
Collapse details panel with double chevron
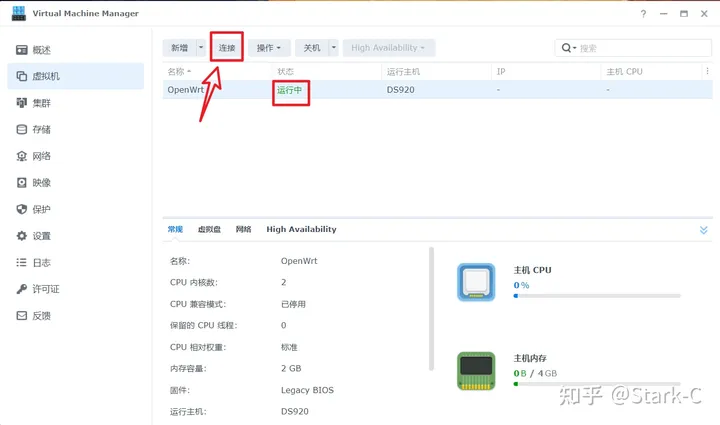tap(703, 230)
